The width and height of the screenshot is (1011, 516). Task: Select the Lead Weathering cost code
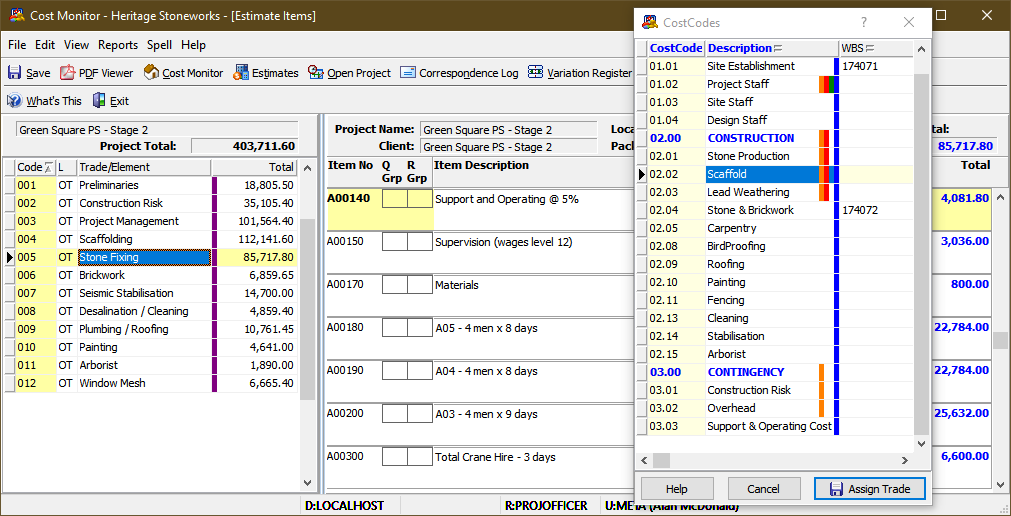click(774, 192)
